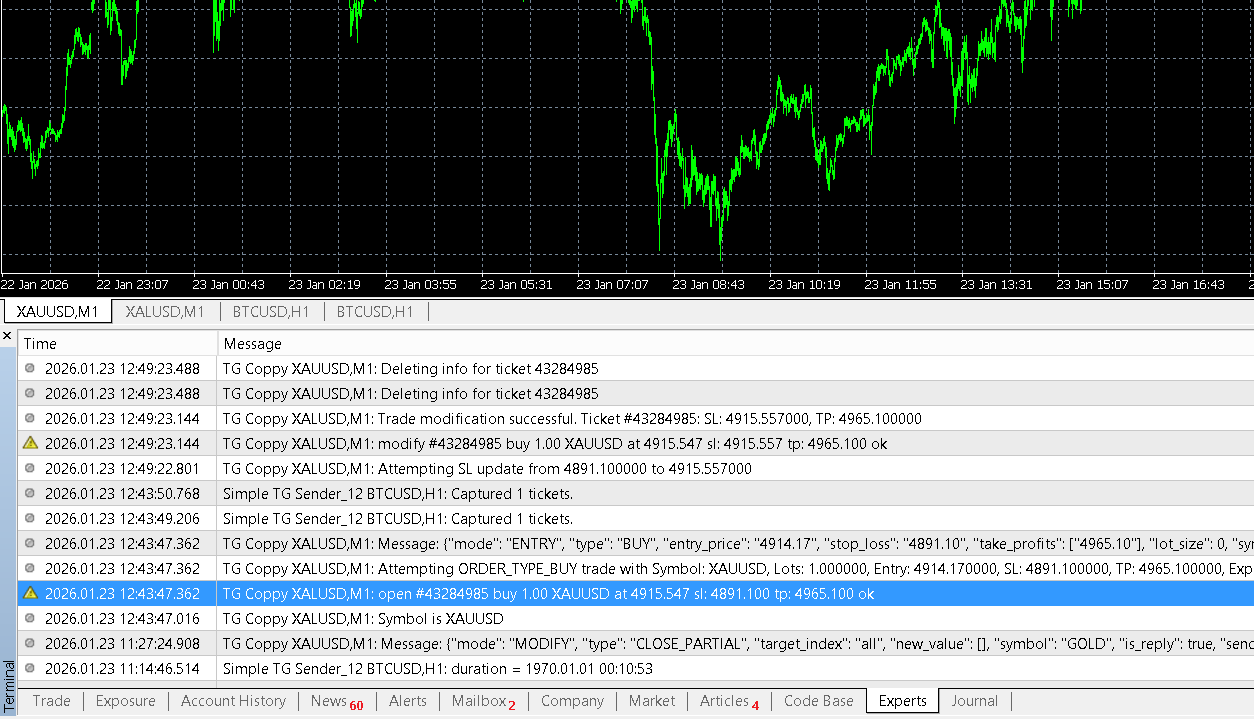Select the message with "mode": "MODIFY" CLOSE_PARTIAL
1254x719 pixels.
click(738, 643)
